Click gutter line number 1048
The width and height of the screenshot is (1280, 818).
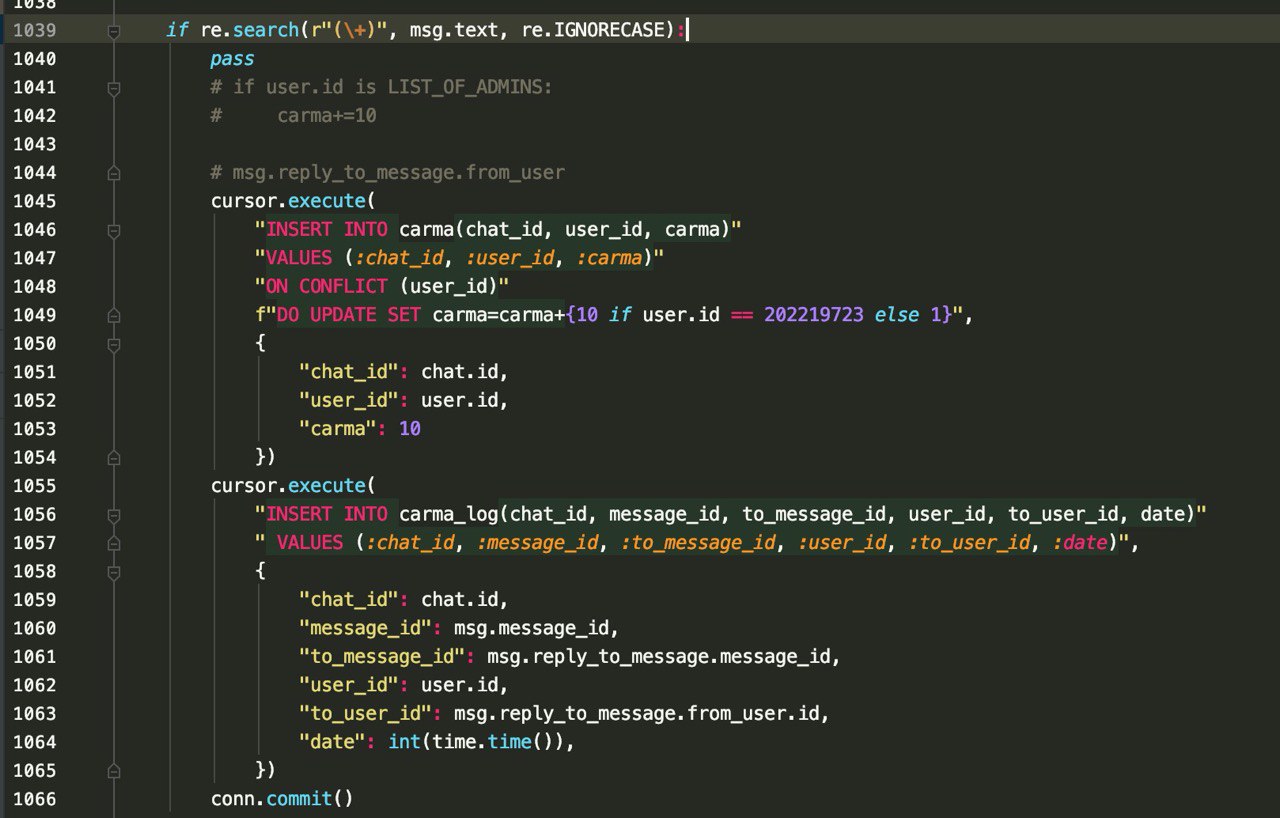point(34,287)
